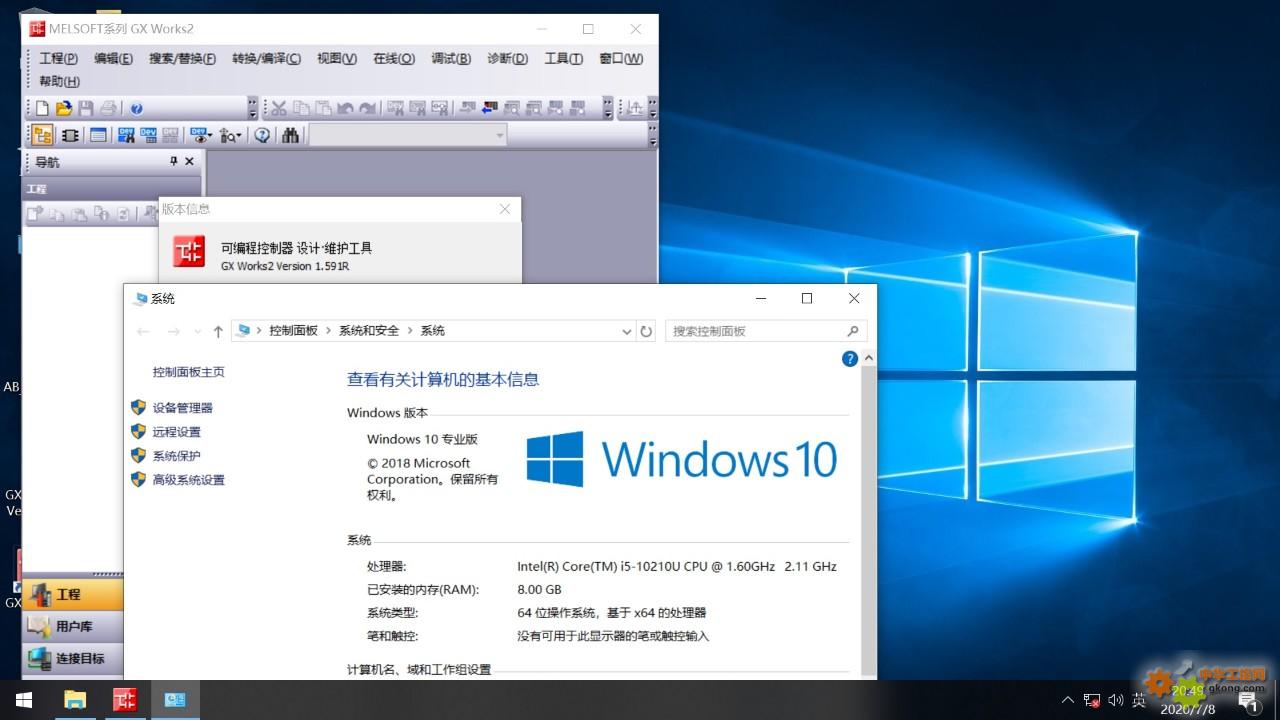Expand the second-row toolbar overflow chevron
The width and height of the screenshot is (1280, 720).
point(653,135)
